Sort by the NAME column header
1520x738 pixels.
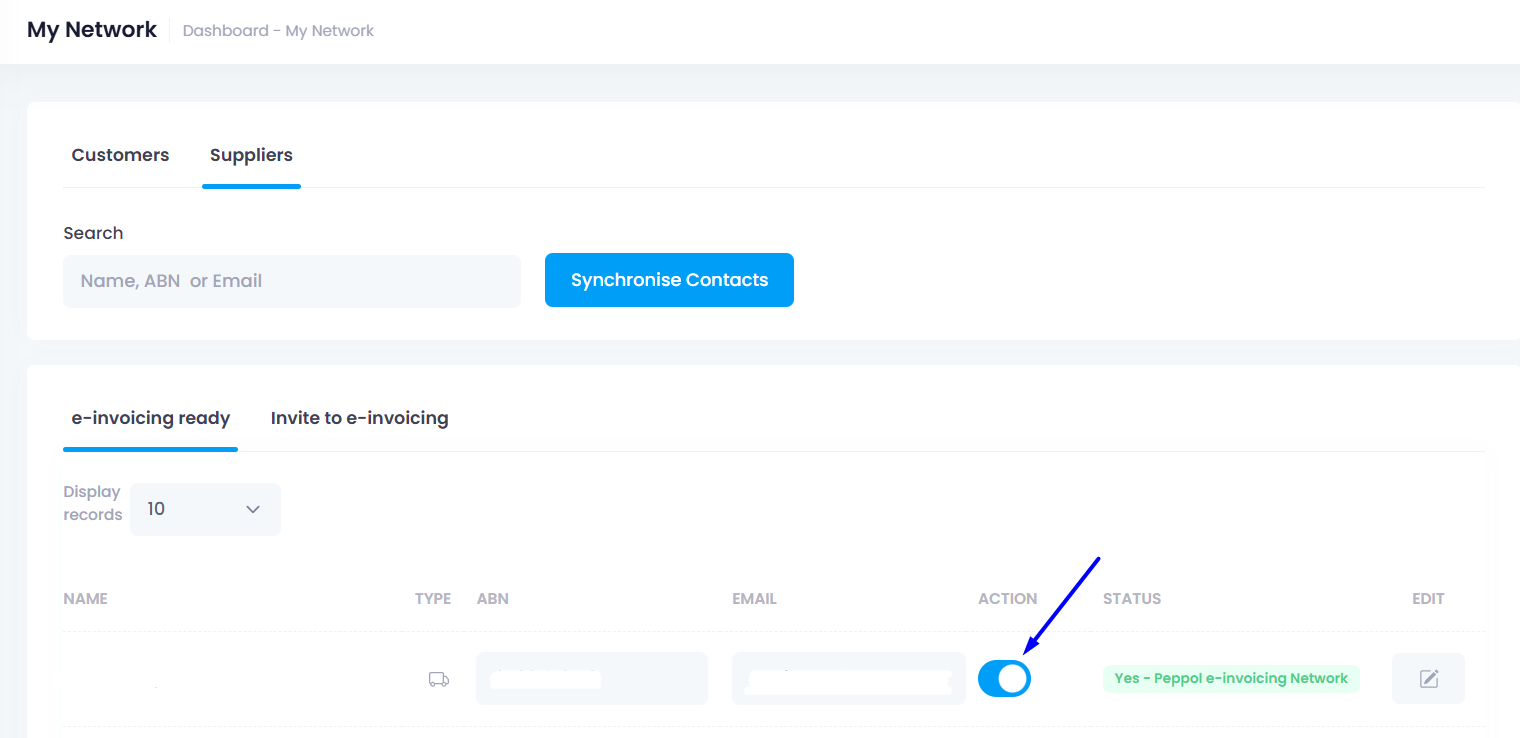(x=85, y=599)
